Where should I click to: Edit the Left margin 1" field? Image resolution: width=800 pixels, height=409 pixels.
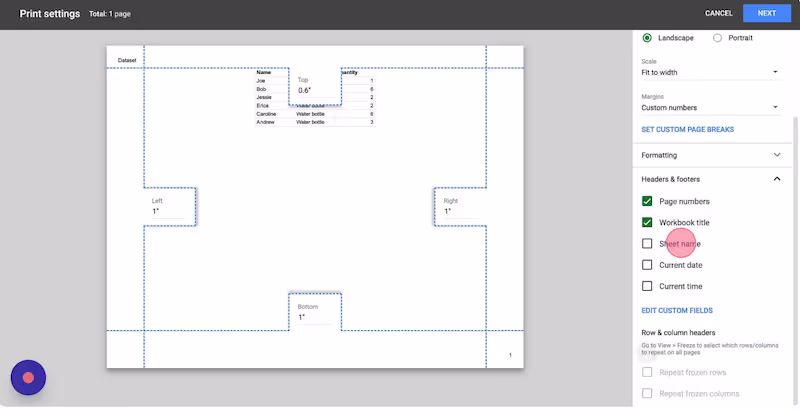[169, 211]
